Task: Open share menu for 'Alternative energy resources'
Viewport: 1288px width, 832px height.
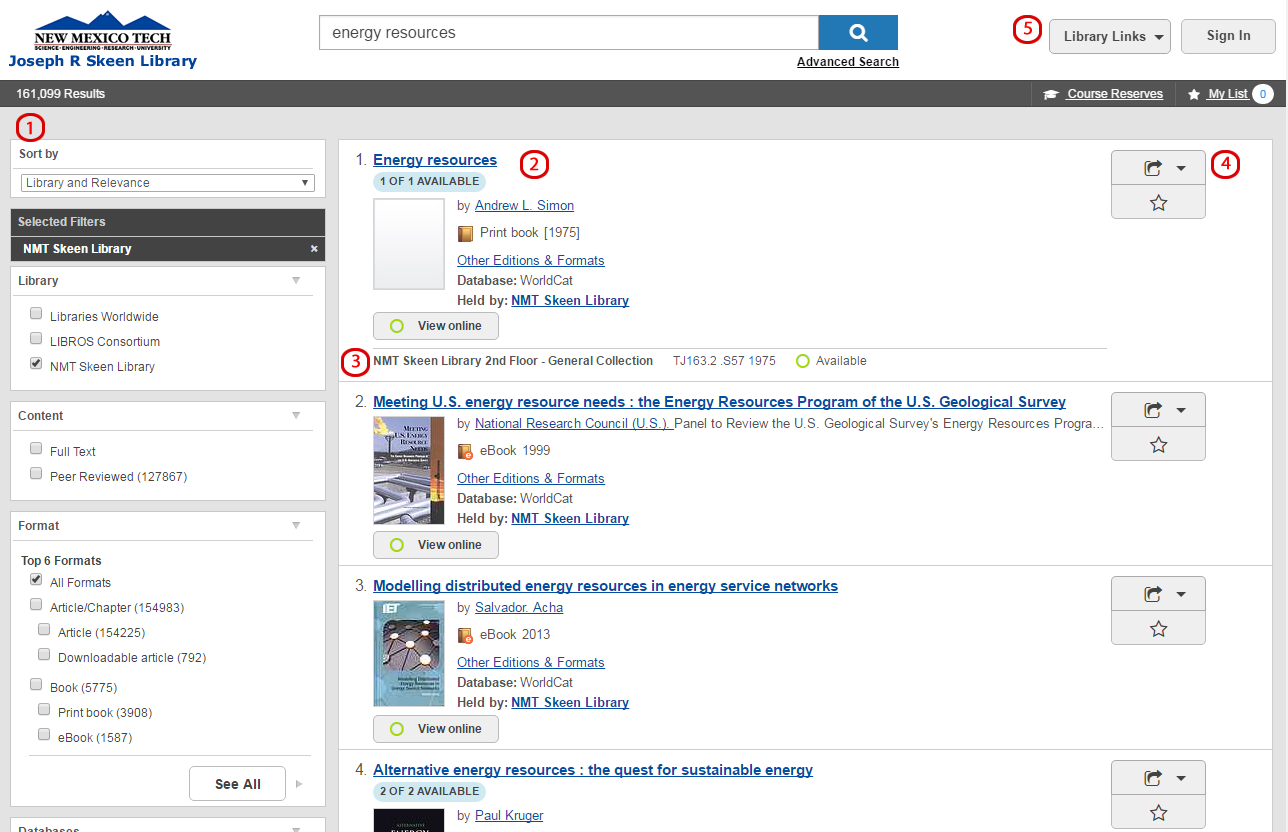Action: 1158,778
